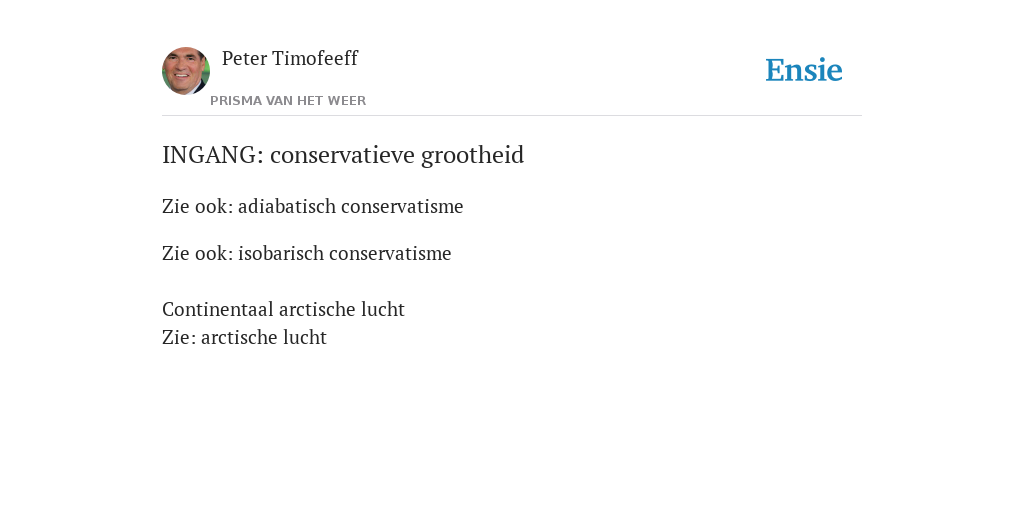Click the word INGANG: in the heading
The height and width of the screenshot is (512, 1024).
pos(213,155)
